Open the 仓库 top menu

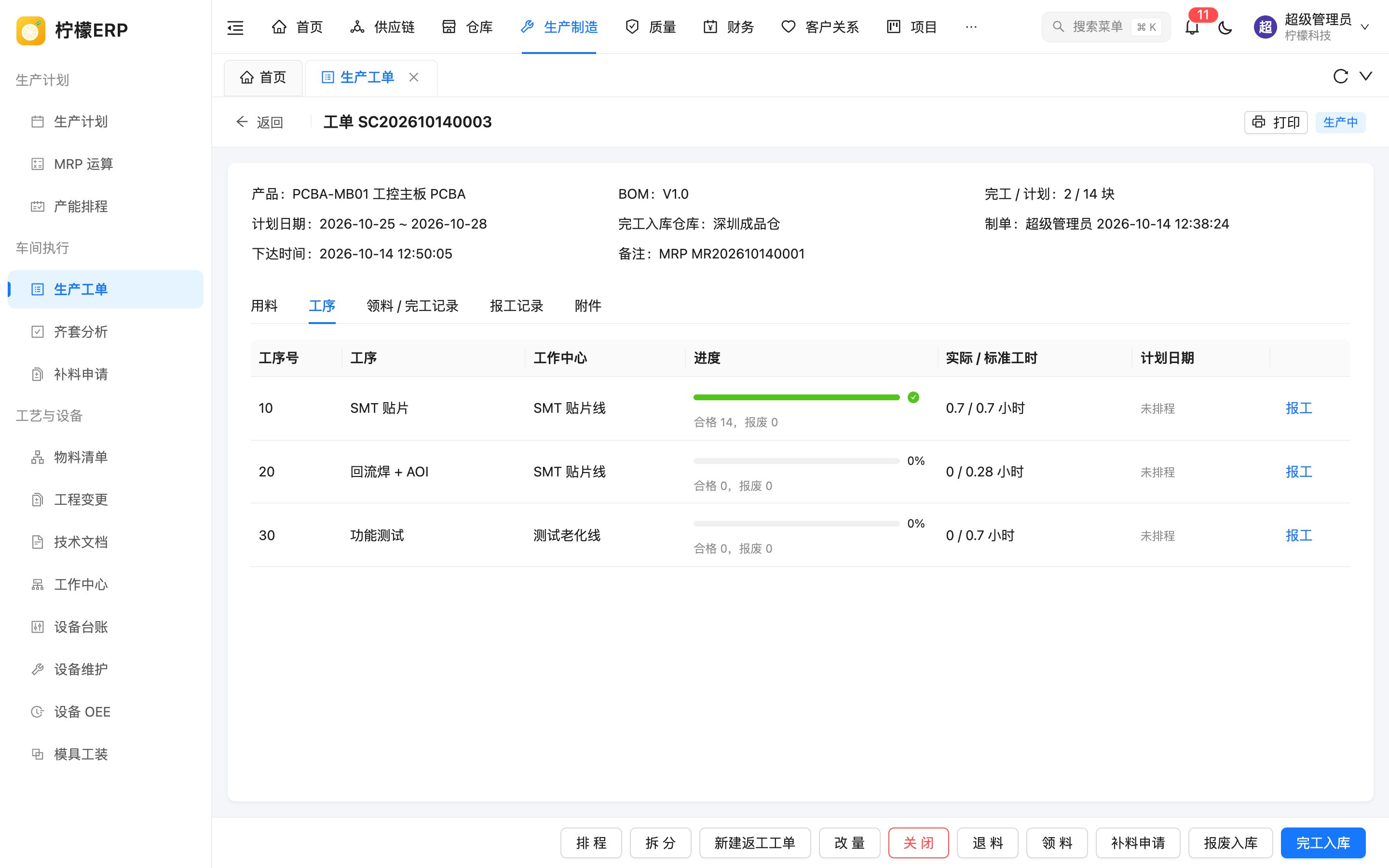[468, 27]
